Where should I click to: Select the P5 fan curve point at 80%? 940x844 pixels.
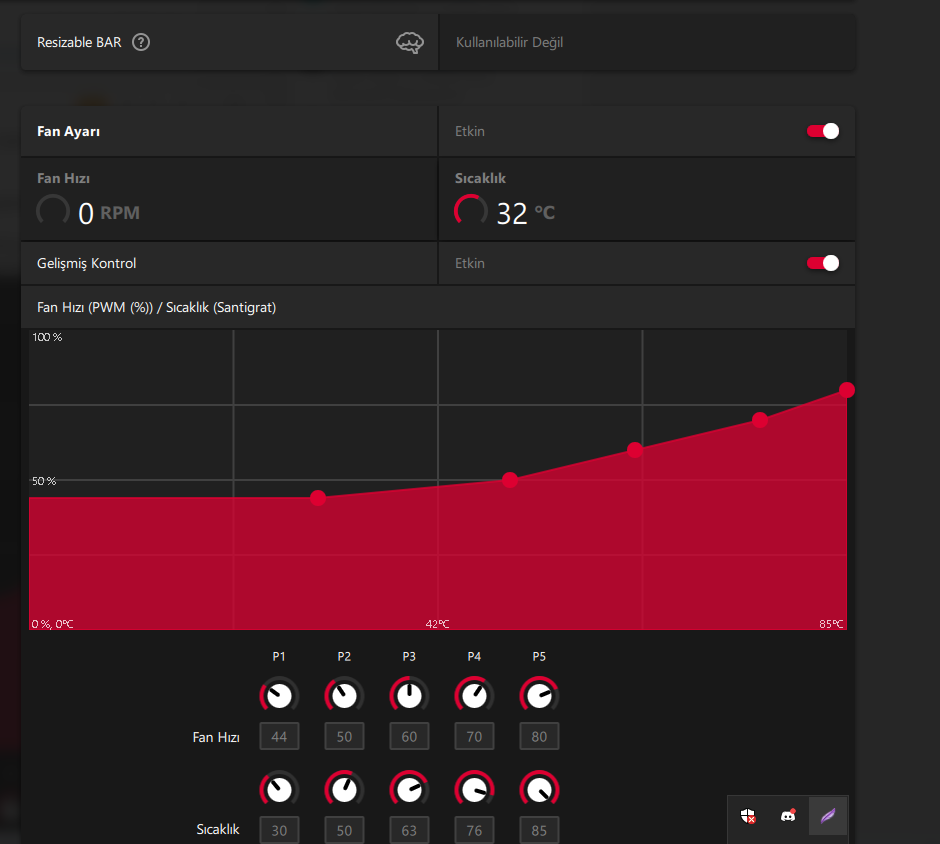click(x=846, y=390)
